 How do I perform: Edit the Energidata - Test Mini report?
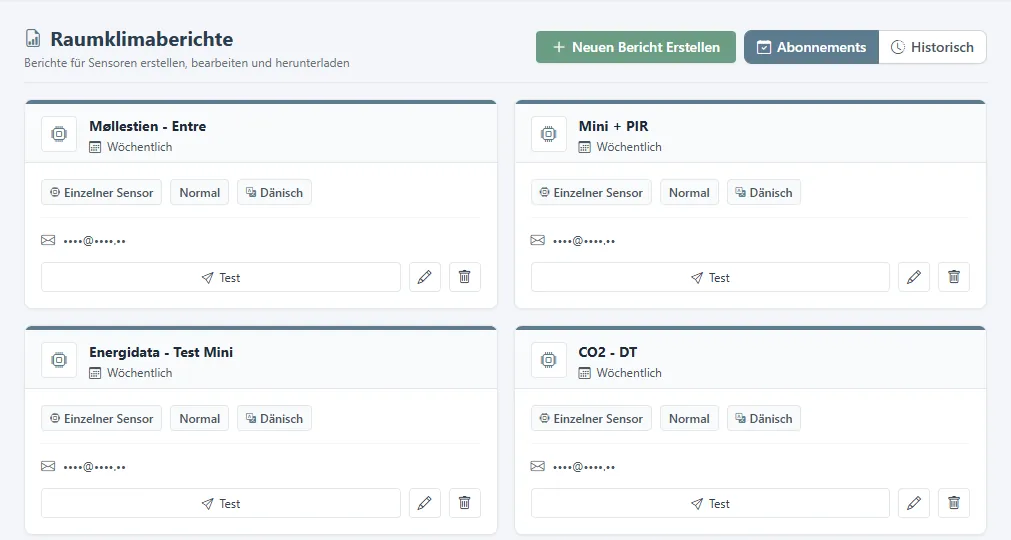(424, 503)
